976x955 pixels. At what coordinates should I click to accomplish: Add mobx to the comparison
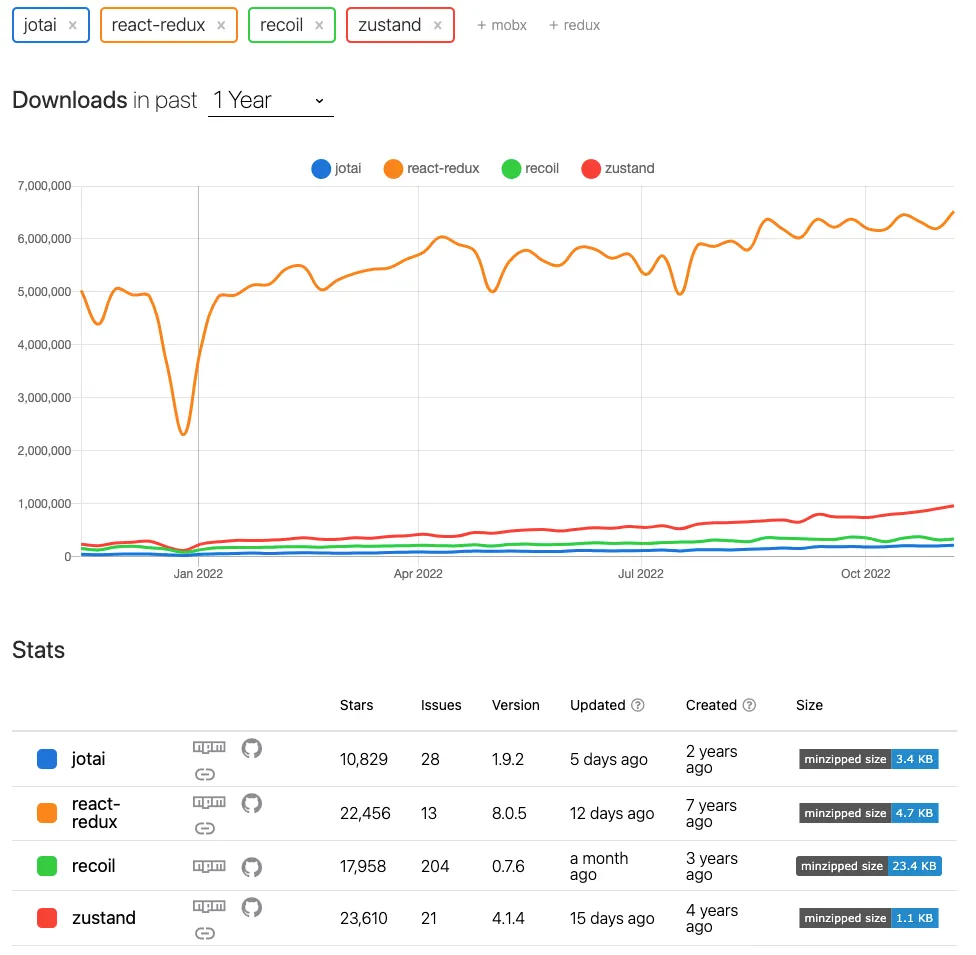point(502,26)
